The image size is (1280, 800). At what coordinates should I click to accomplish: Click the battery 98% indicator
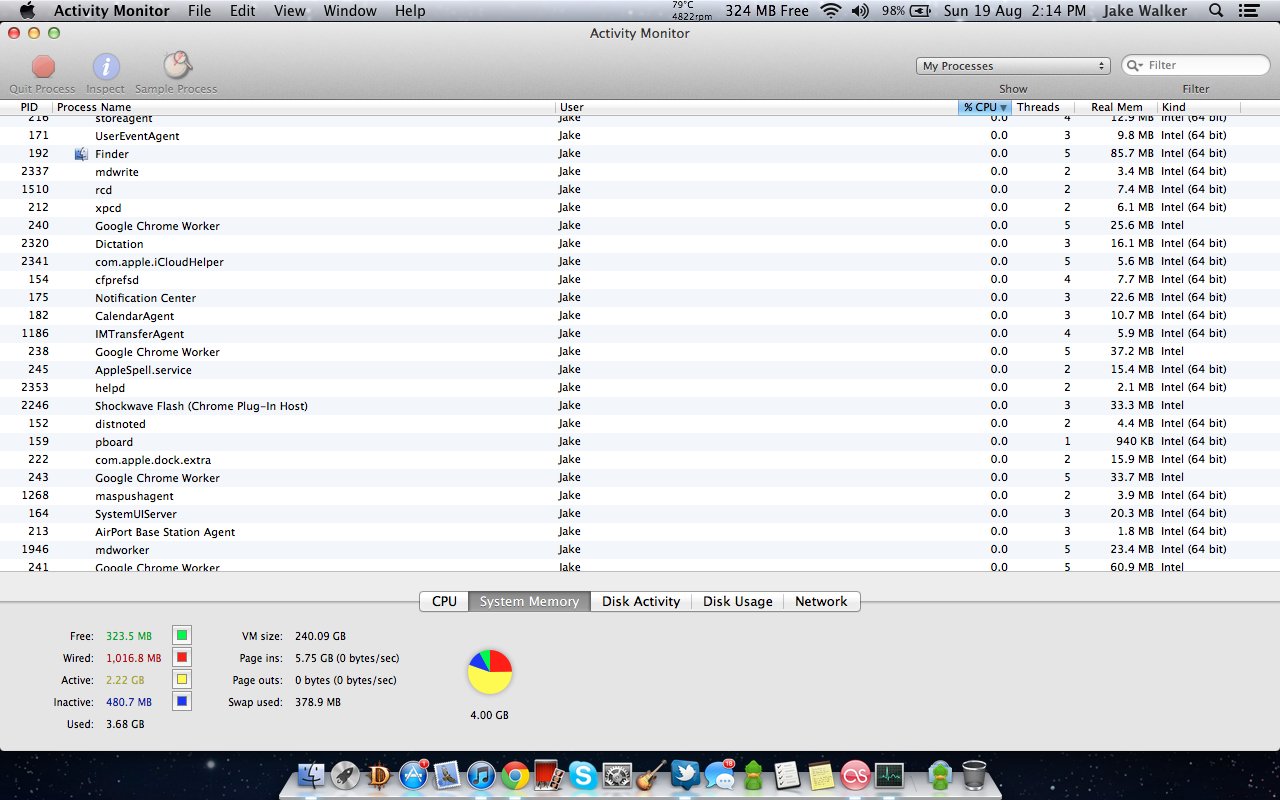908,11
